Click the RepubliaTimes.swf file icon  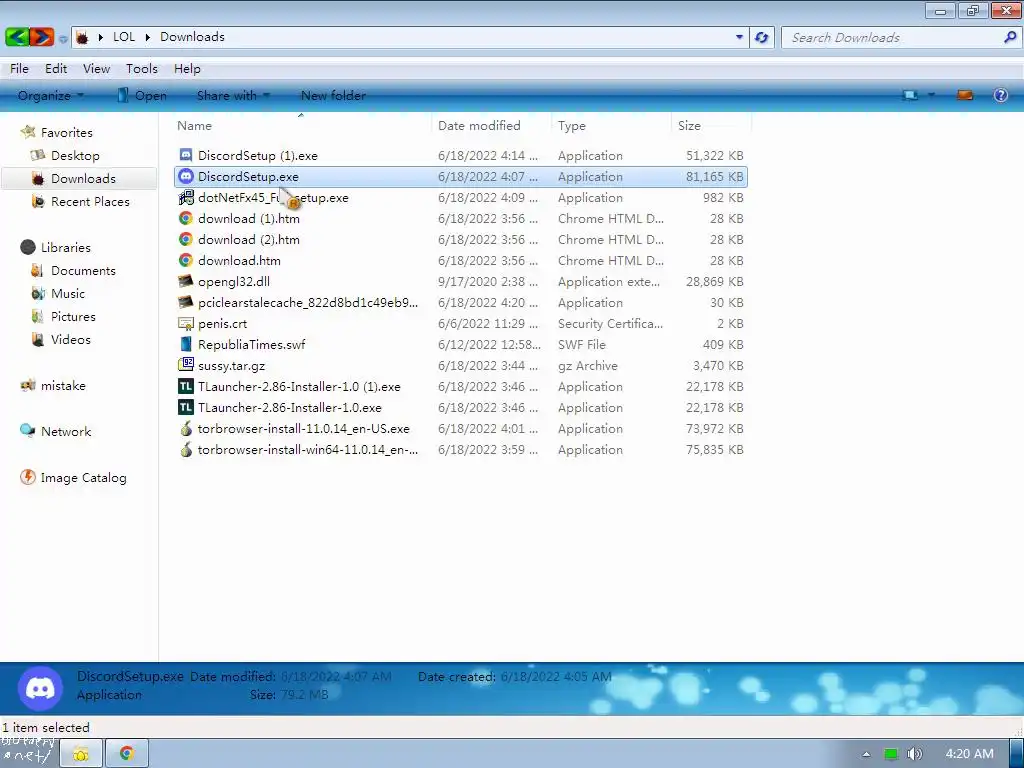click(x=185, y=344)
